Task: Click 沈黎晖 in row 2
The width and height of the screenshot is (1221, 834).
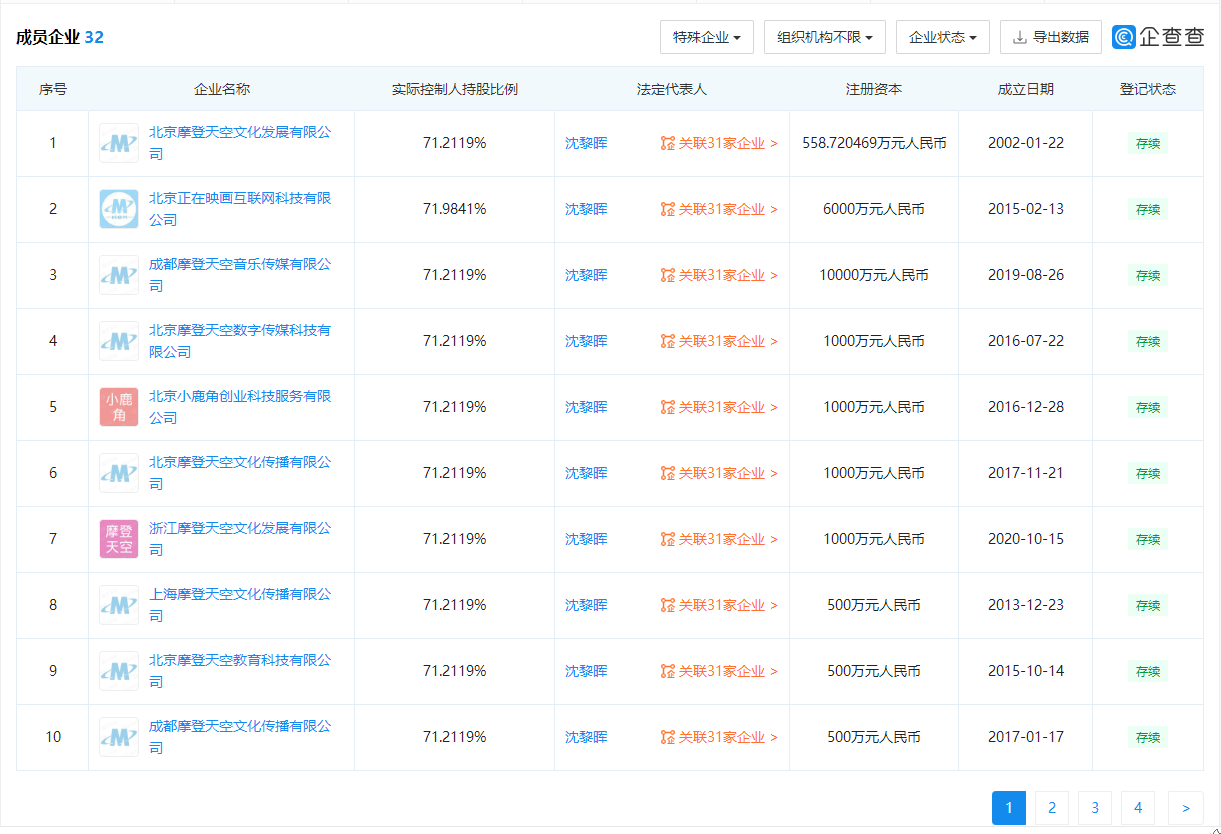Action: (x=586, y=209)
